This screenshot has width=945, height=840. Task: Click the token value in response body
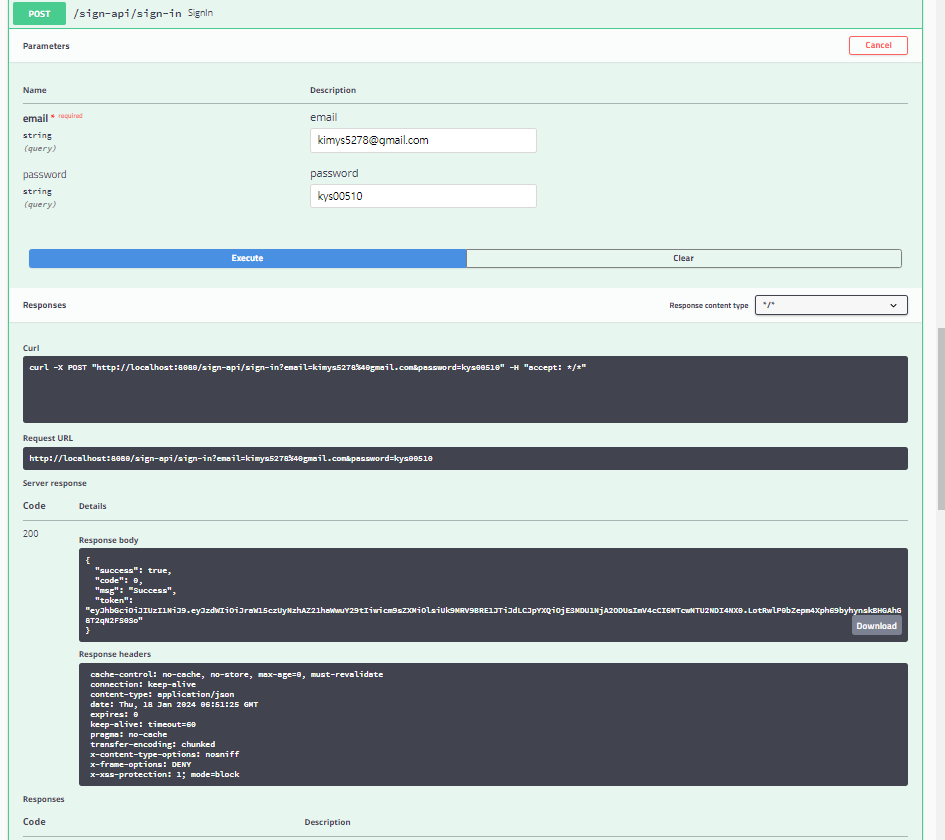click(x=493, y=615)
